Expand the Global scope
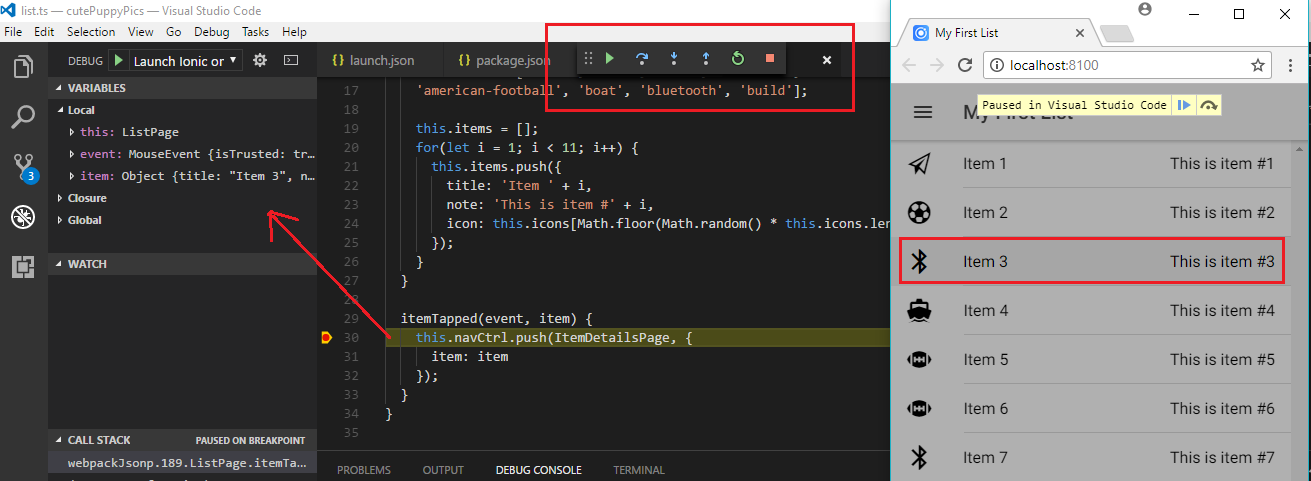This screenshot has width=1311, height=481. coord(182,220)
